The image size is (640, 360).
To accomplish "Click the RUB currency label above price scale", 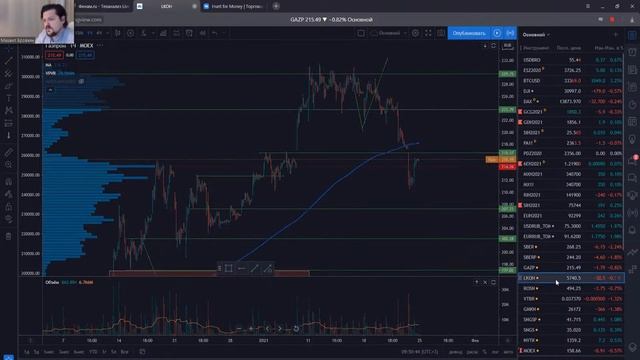I will tap(507, 46).
